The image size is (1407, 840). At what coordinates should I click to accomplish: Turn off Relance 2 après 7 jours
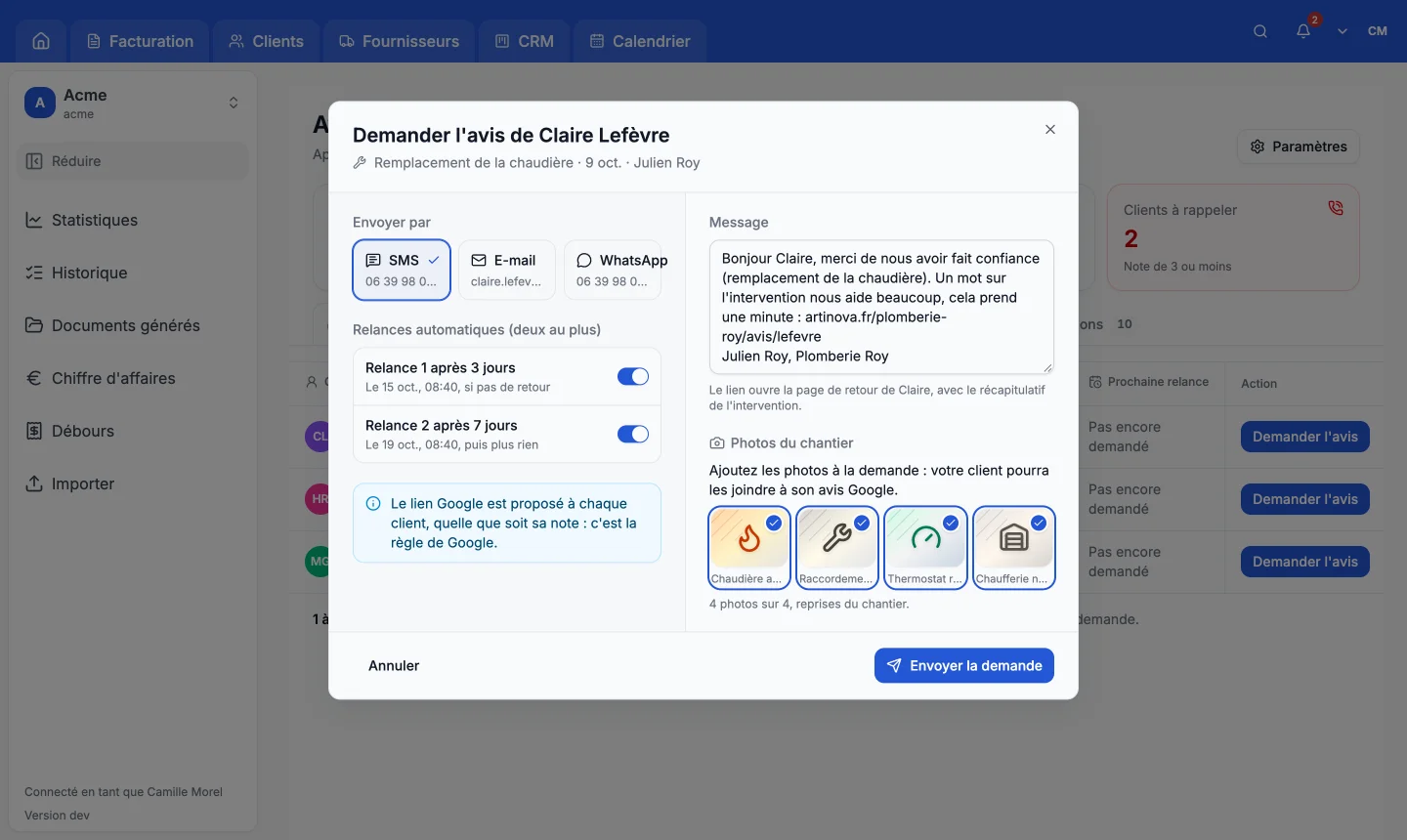click(x=633, y=435)
